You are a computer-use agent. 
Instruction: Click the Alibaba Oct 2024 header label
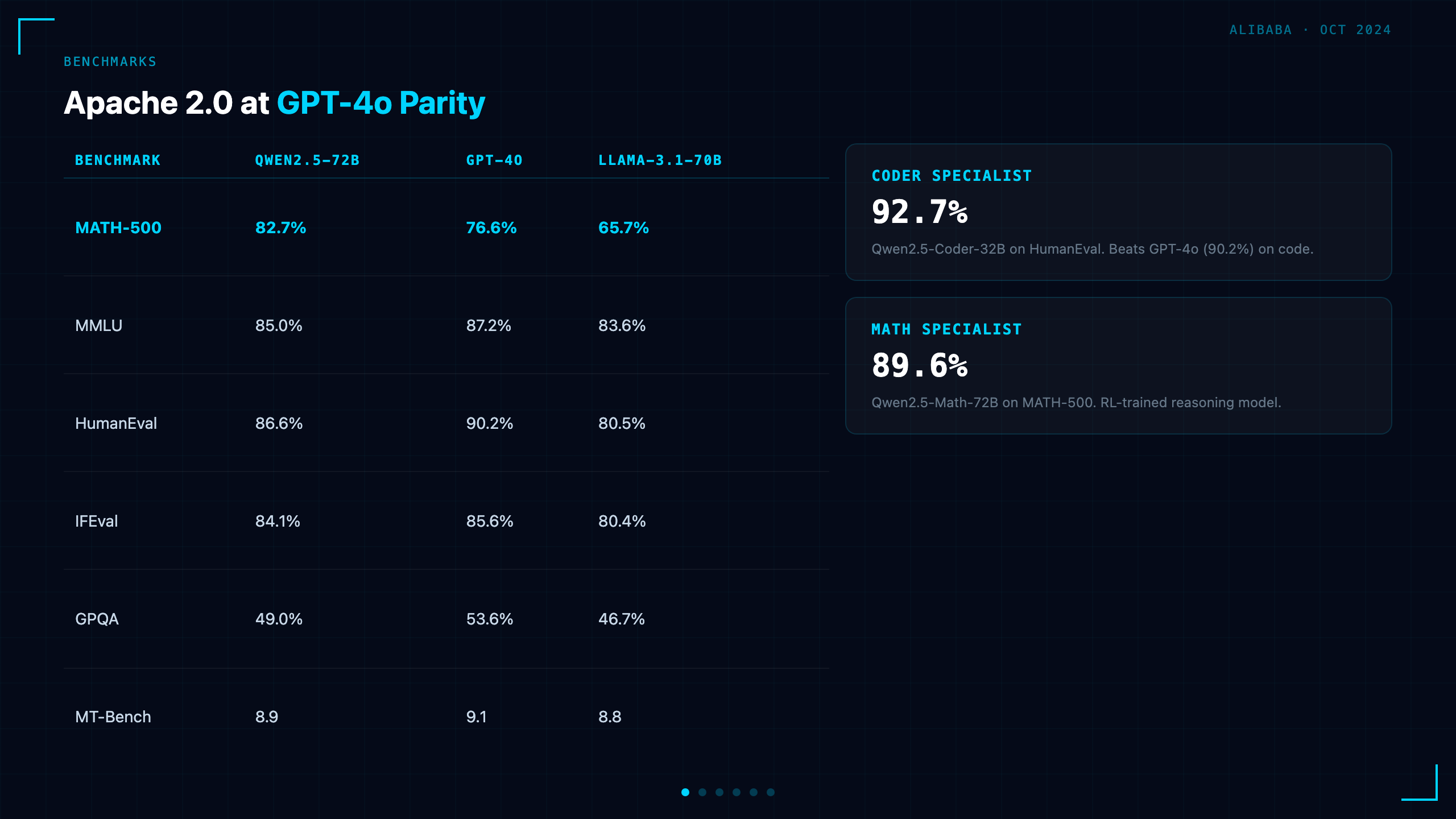coord(1310,30)
